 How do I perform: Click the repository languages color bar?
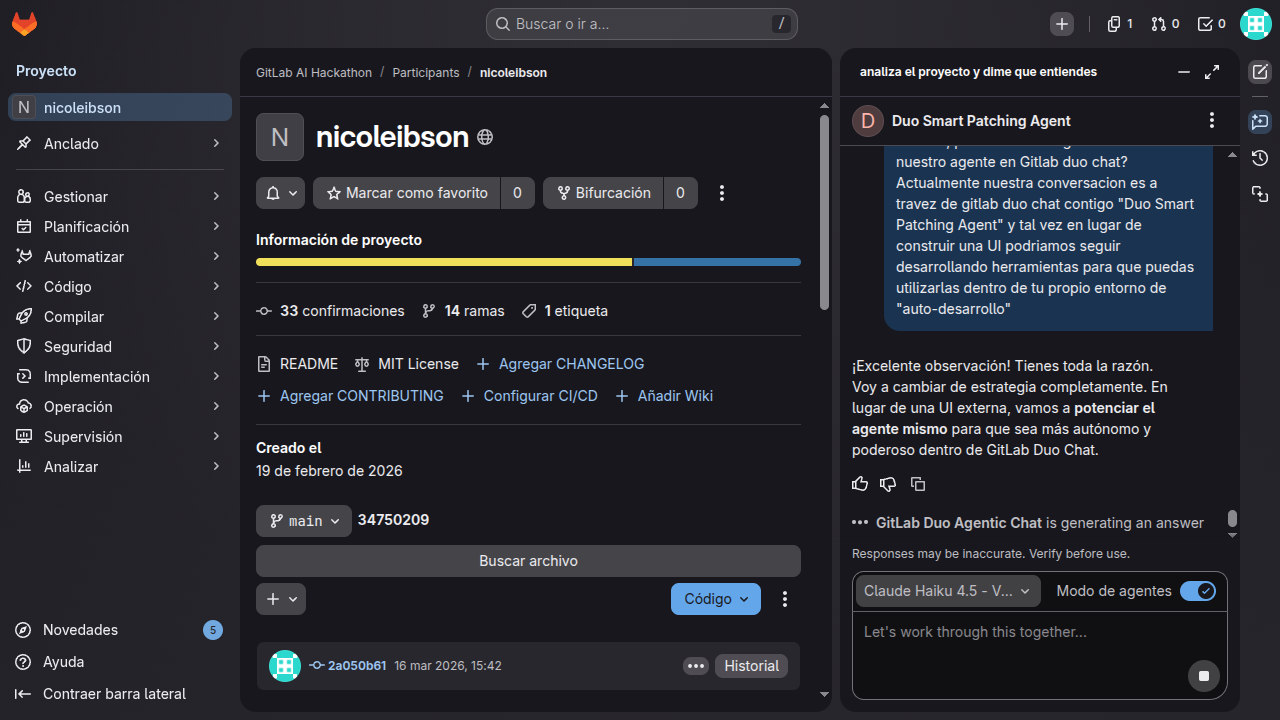[x=528, y=262]
